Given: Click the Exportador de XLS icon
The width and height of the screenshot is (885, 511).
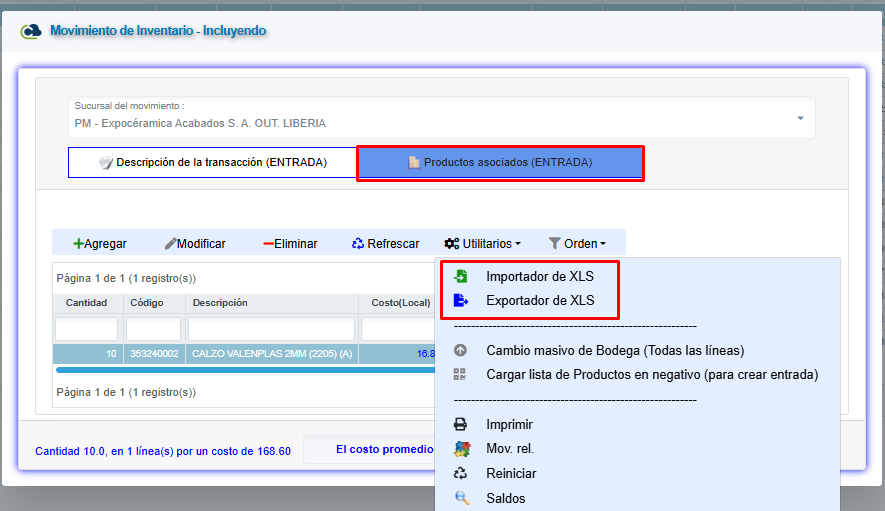Looking at the screenshot, I should [460, 300].
